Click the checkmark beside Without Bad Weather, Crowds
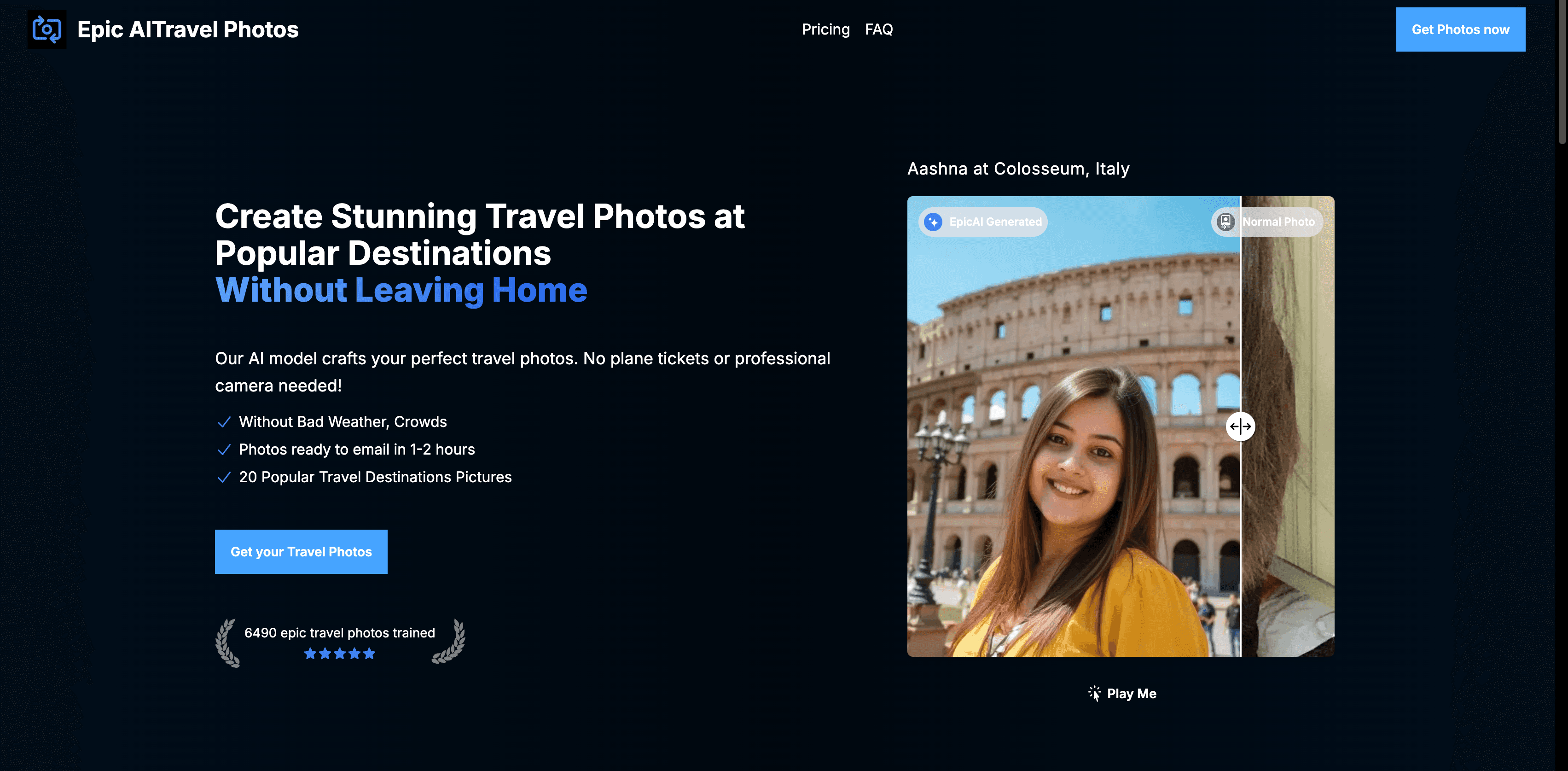1568x771 pixels. click(x=224, y=421)
